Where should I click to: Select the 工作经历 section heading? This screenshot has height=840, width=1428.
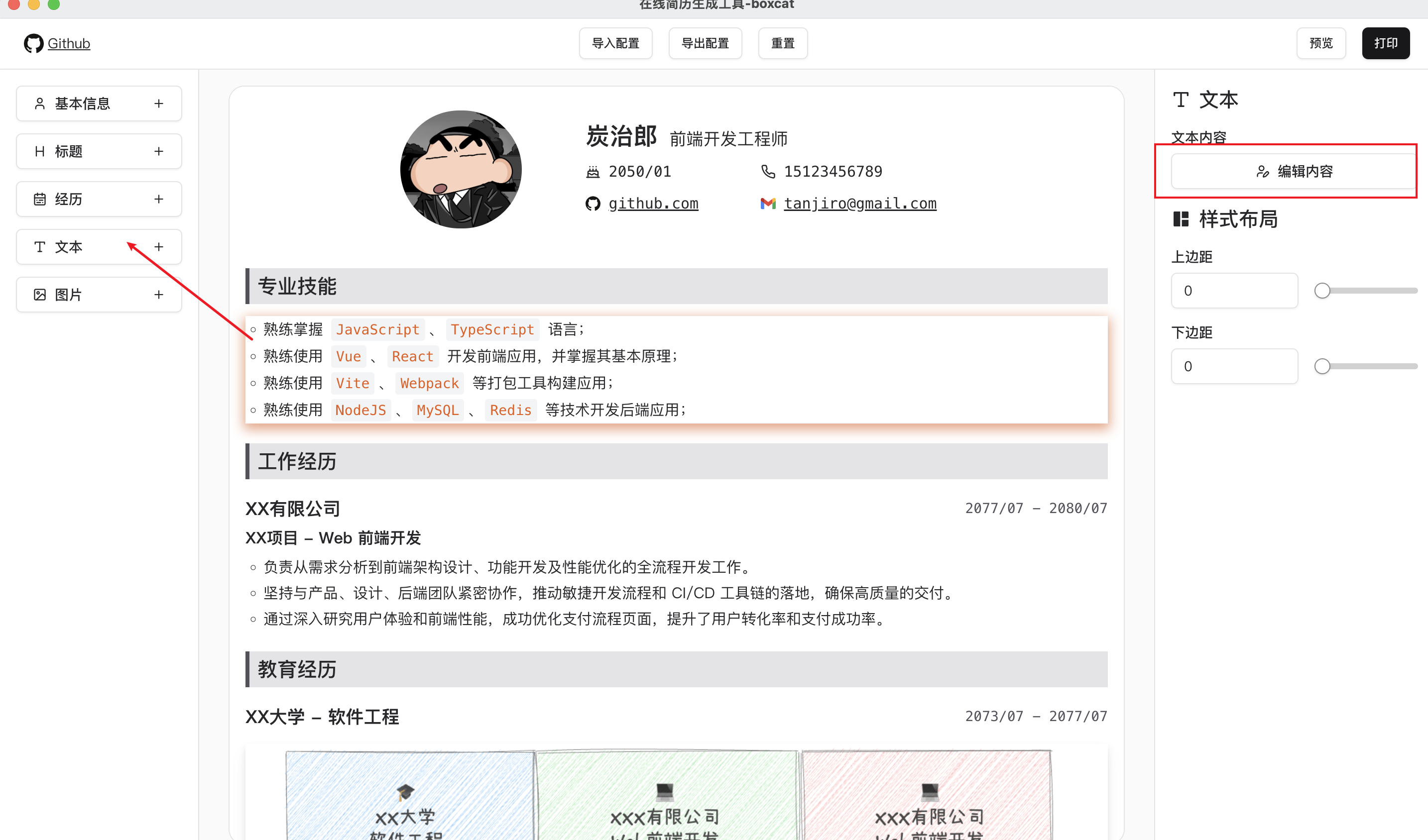297,462
